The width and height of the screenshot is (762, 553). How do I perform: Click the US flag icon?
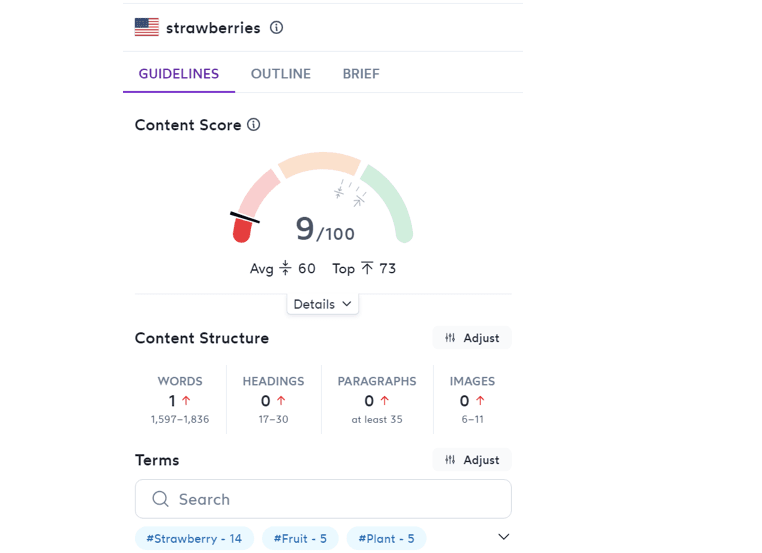click(x=147, y=28)
